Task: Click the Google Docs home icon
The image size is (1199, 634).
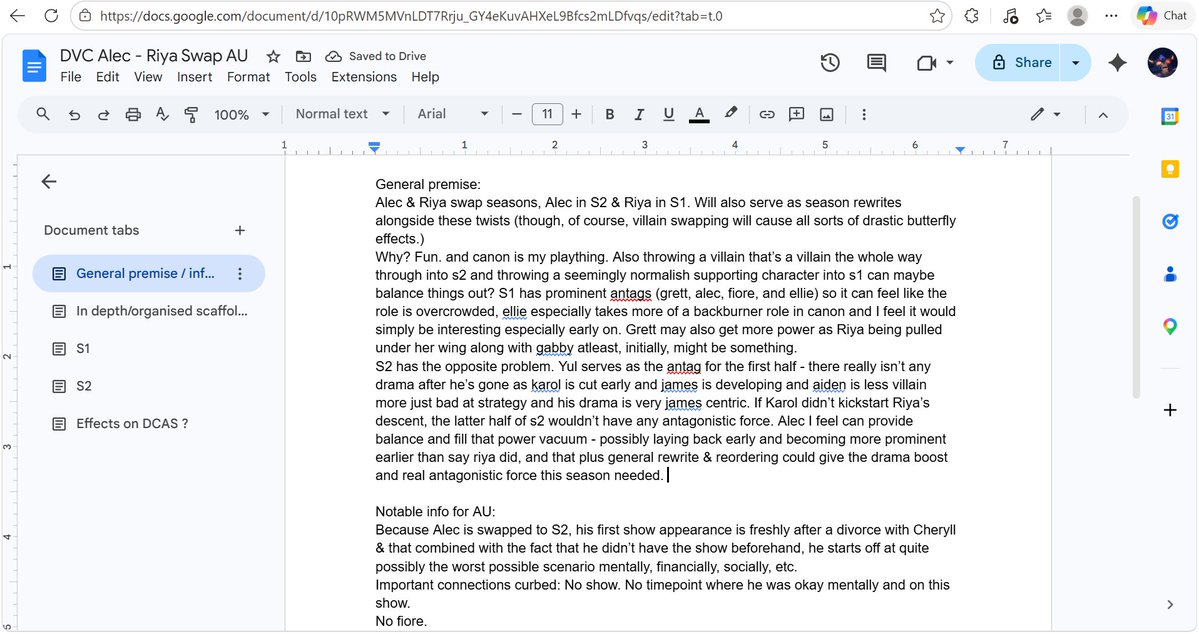Action: pyautogui.click(x=34, y=66)
